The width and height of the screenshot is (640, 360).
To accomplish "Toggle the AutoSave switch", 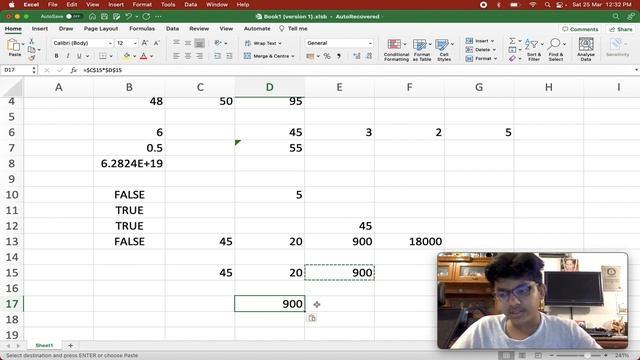I will click(x=73, y=16).
